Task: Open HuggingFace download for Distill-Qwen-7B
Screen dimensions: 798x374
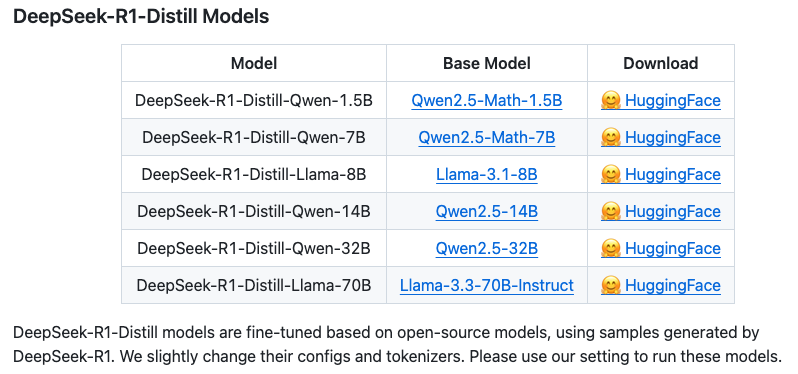Action: coord(673,137)
